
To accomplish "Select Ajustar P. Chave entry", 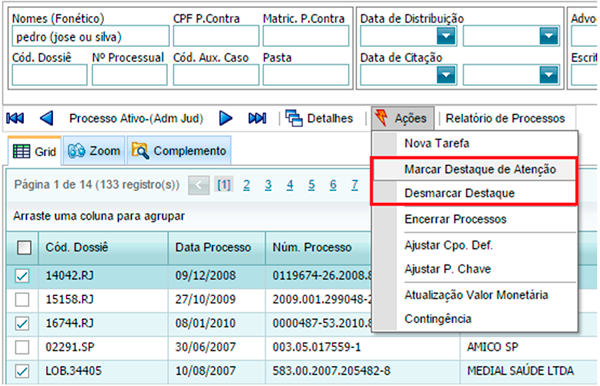I will click(x=474, y=269).
